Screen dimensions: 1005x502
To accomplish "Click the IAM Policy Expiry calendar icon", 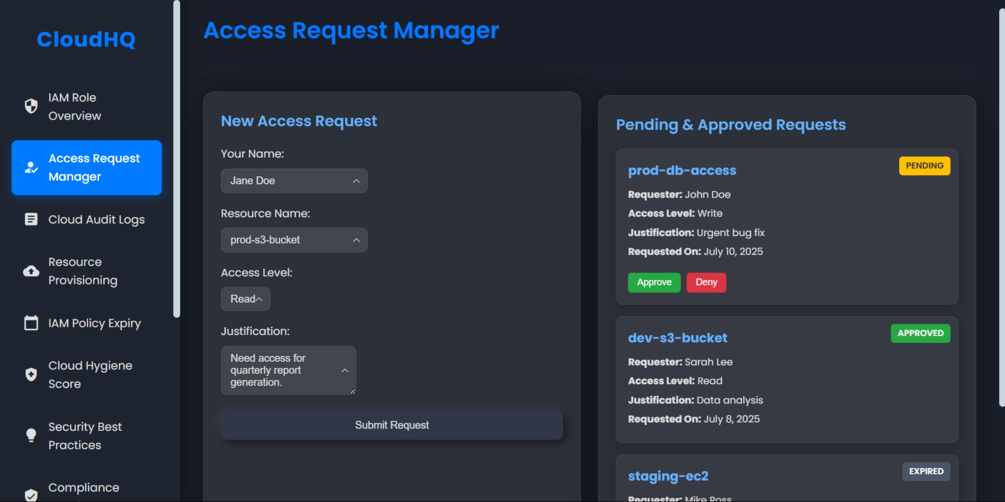I will click(31, 323).
